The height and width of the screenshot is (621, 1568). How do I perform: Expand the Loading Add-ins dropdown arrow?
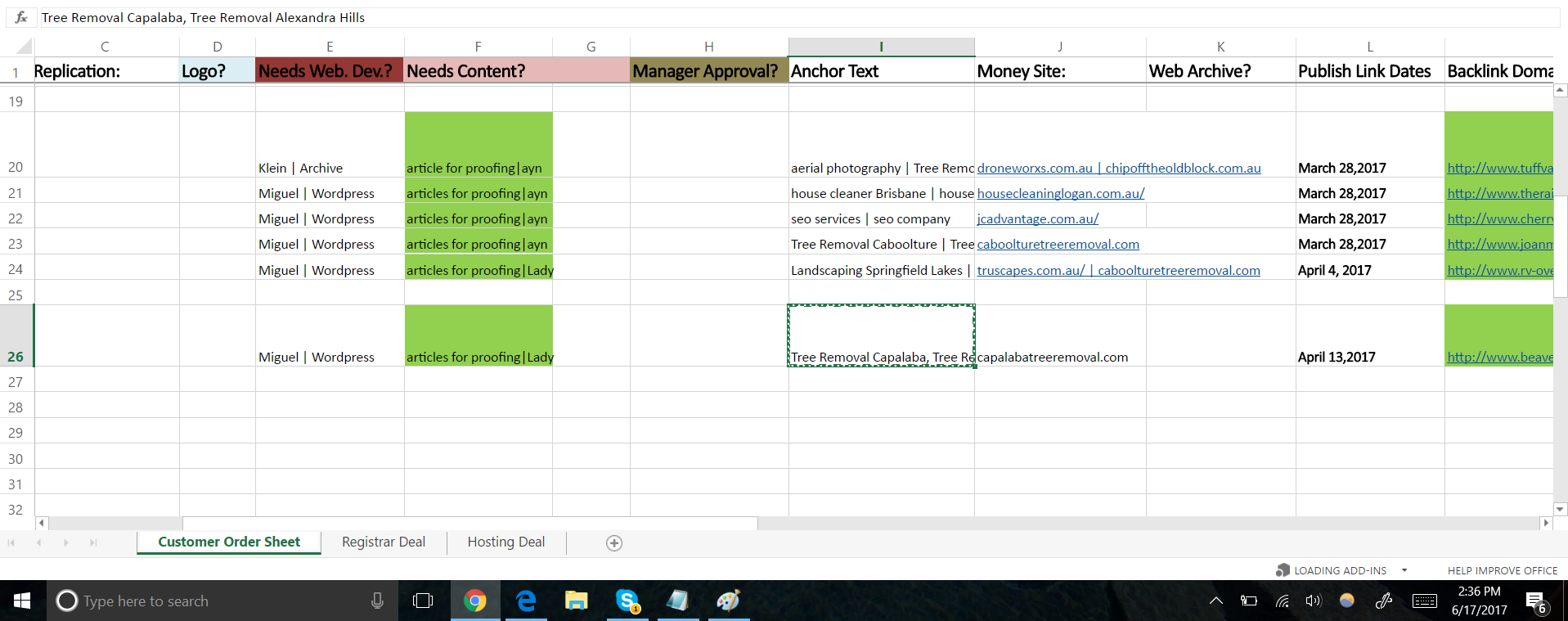1404,570
